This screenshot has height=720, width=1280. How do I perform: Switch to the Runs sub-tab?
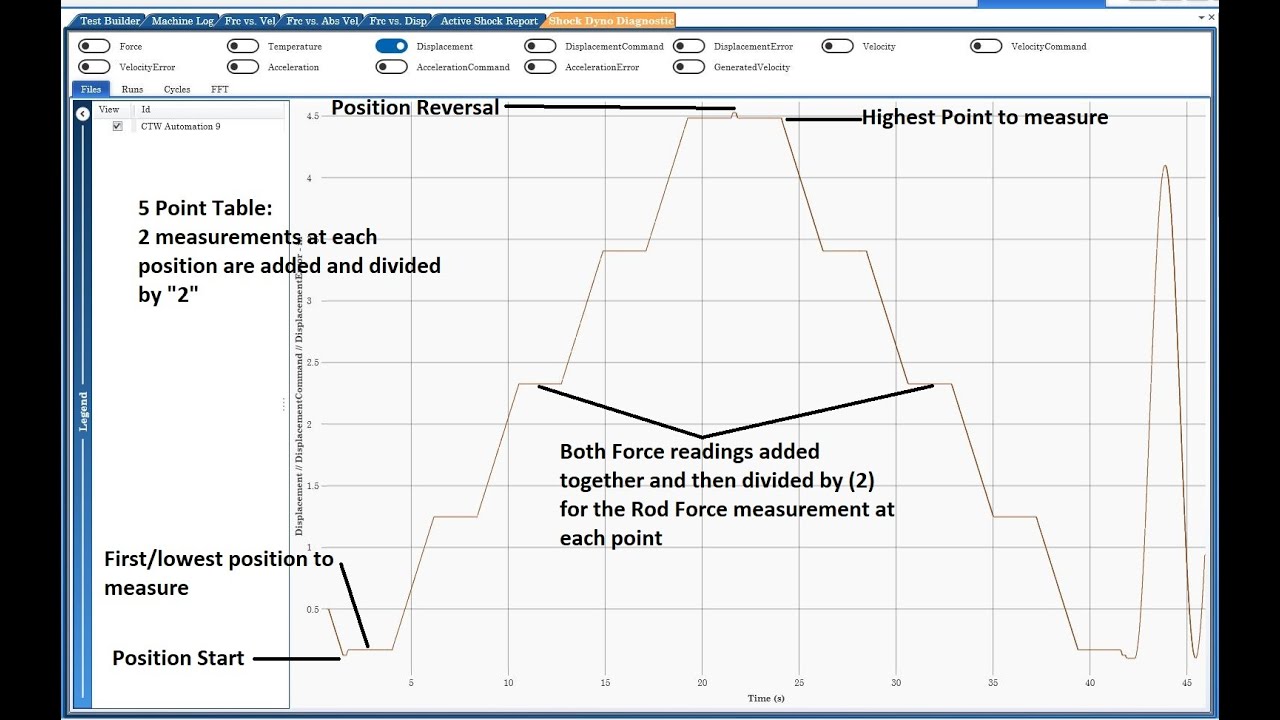pyautogui.click(x=132, y=89)
